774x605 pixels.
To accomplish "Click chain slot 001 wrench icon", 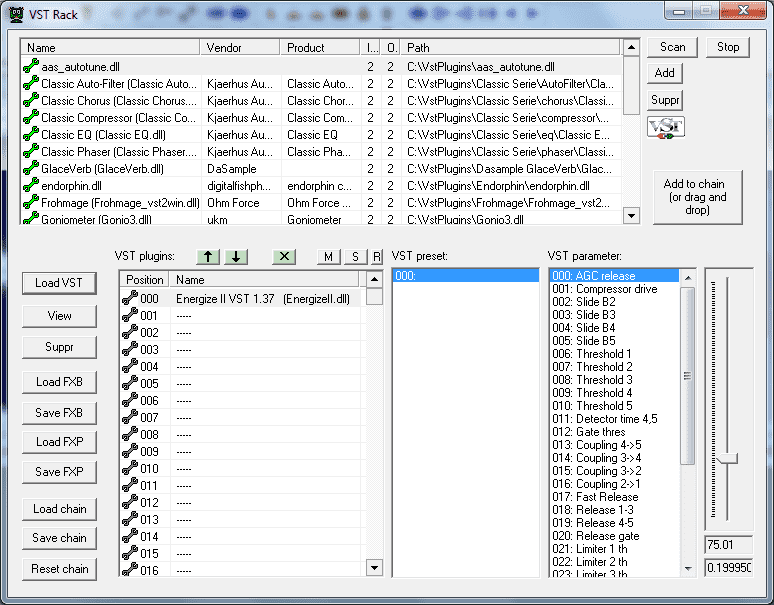I will [x=130, y=315].
